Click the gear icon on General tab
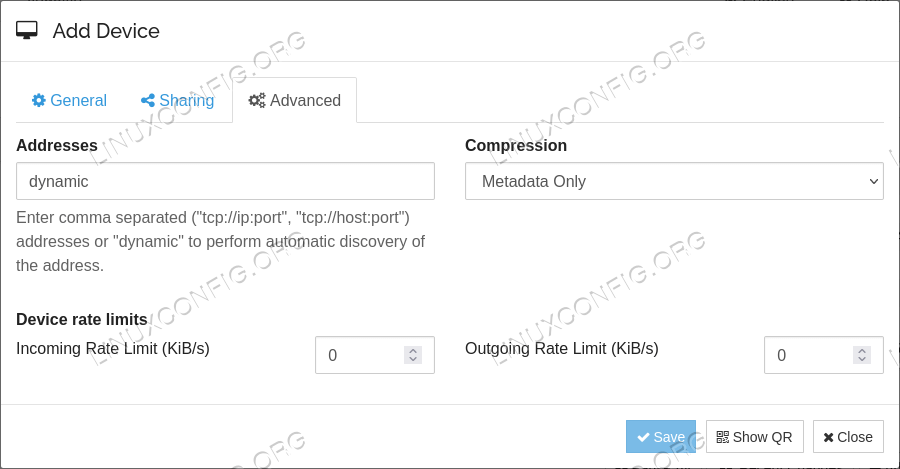Screen dimensions: 900x469 pyautogui.click(x=38, y=100)
